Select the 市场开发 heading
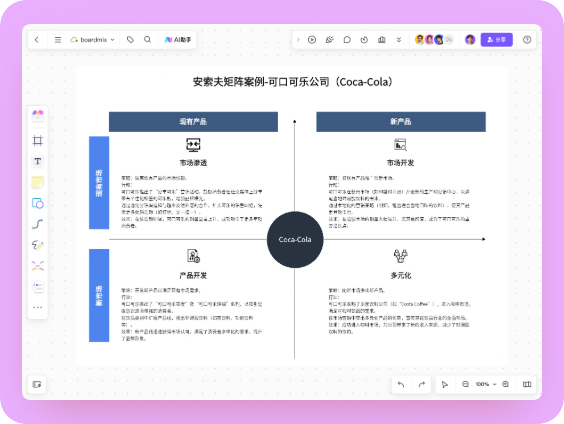This screenshot has height=424, width=564. 400,163
